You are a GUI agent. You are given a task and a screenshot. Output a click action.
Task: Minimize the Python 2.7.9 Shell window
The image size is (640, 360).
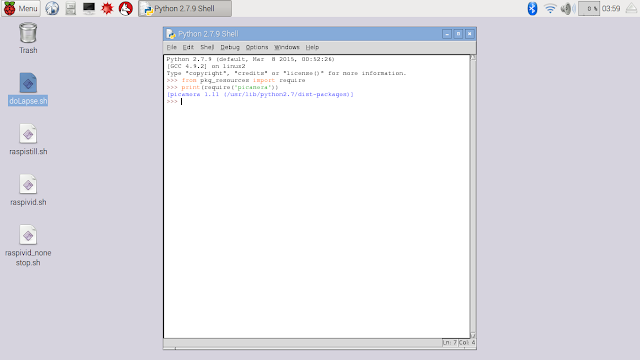click(x=447, y=34)
